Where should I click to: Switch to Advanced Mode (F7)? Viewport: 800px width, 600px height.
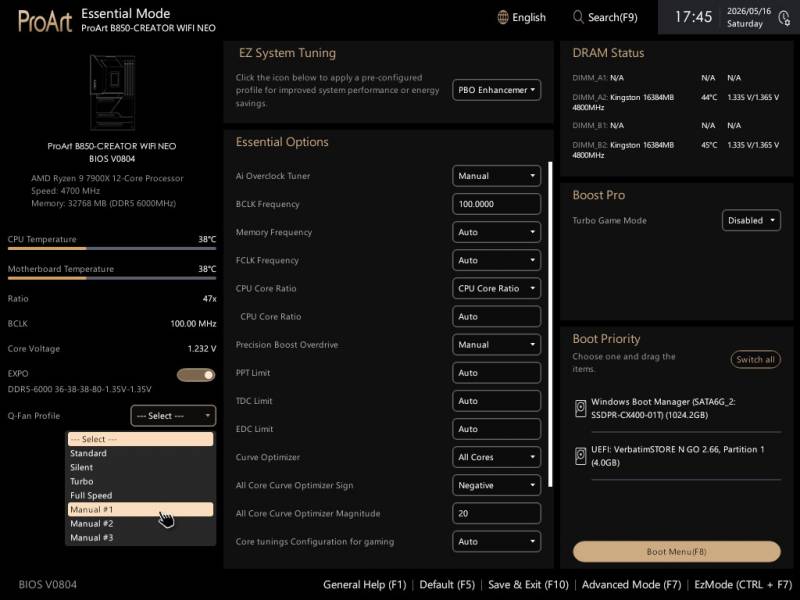click(x=631, y=585)
